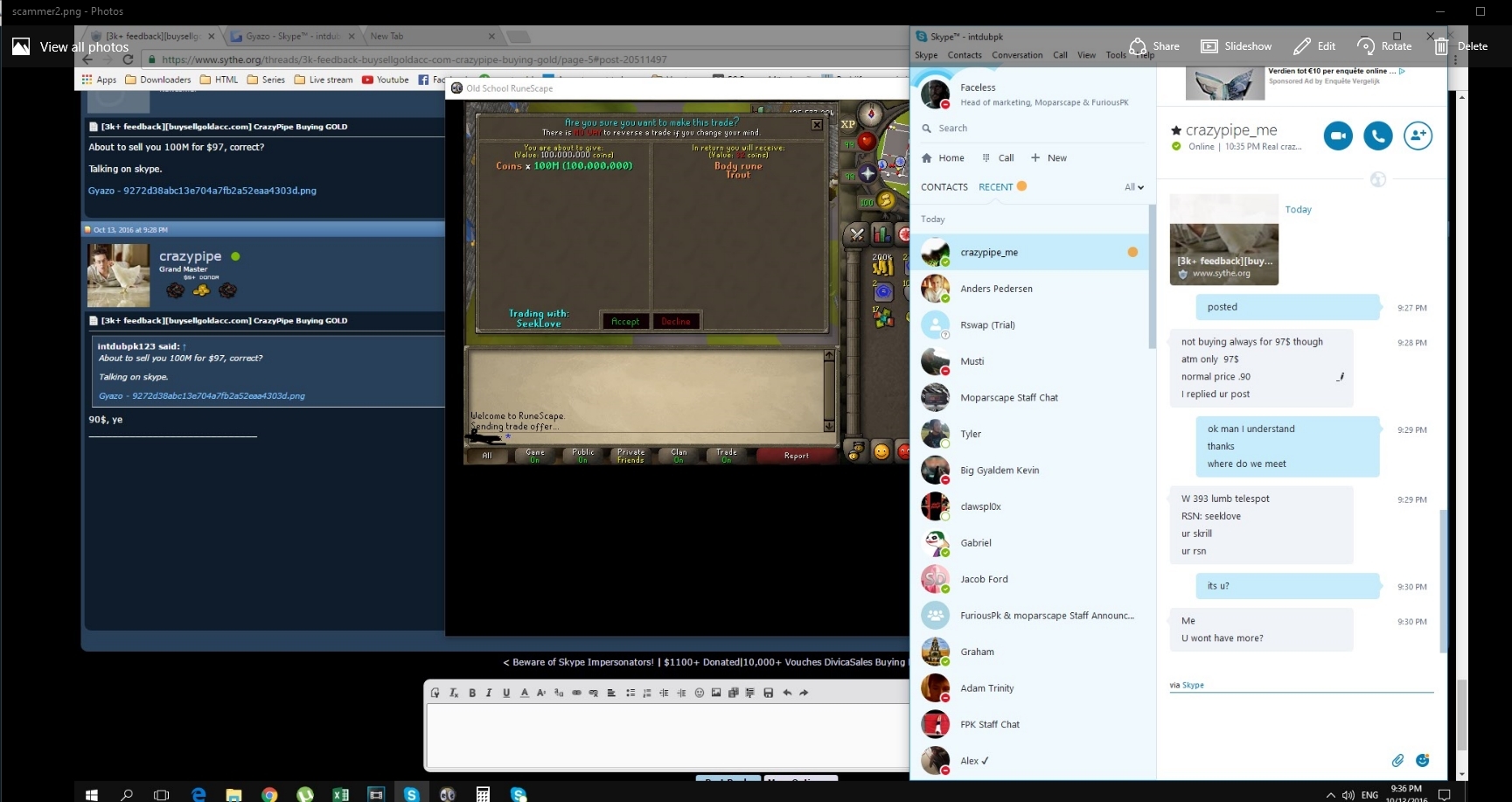Switch to the Gyazo Chrome tab
Image resolution: width=1512 pixels, height=802 pixels.
pos(293,36)
